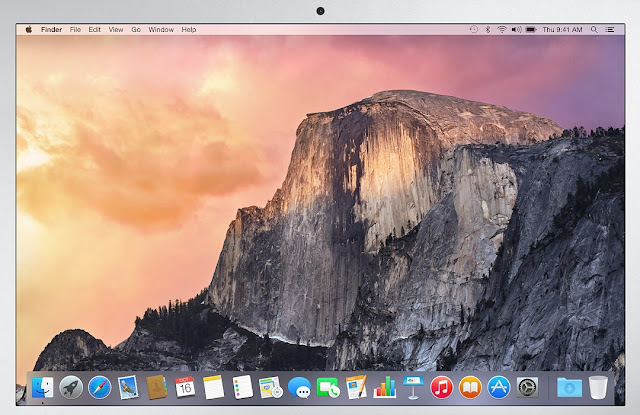Open the Contacts book icon
The width and height of the screenshot is (640, 415).
157,387
